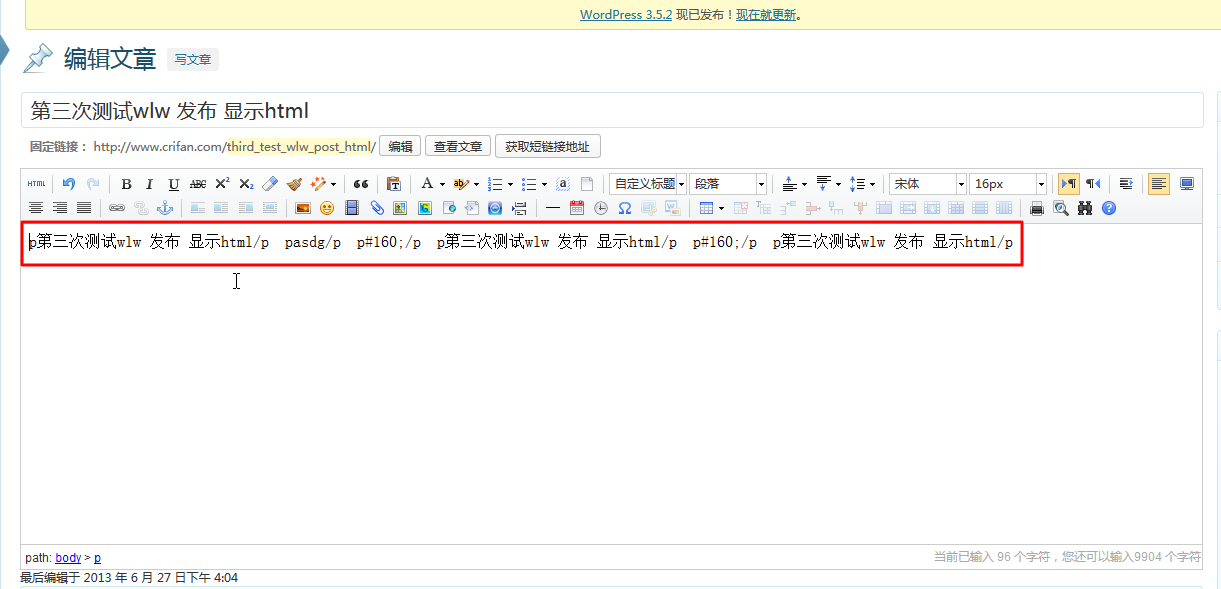This screenshot has height=589, width=1221.
Task: Toggle align left button
Action: (x=1159, y=184)
